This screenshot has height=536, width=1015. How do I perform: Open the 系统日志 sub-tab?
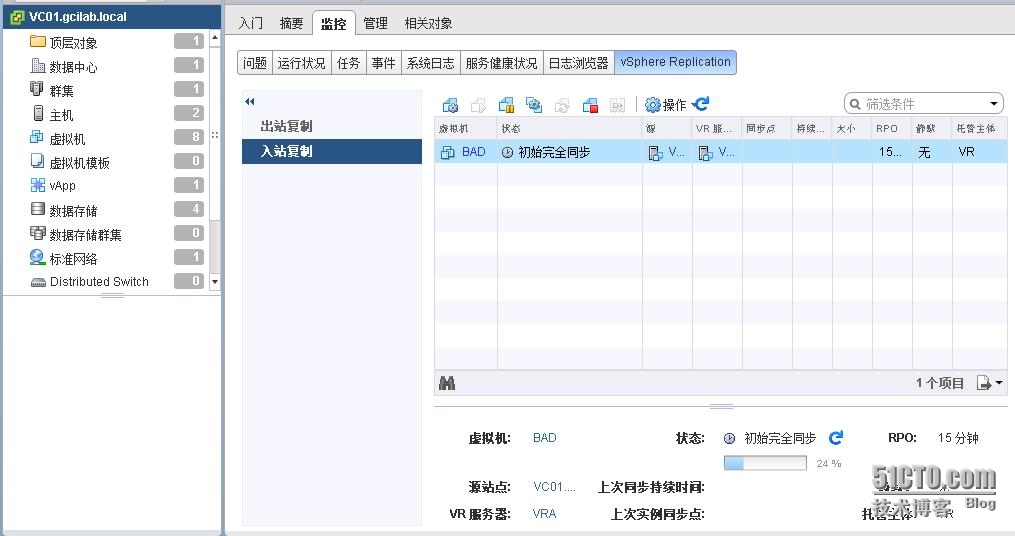[430, 63]
